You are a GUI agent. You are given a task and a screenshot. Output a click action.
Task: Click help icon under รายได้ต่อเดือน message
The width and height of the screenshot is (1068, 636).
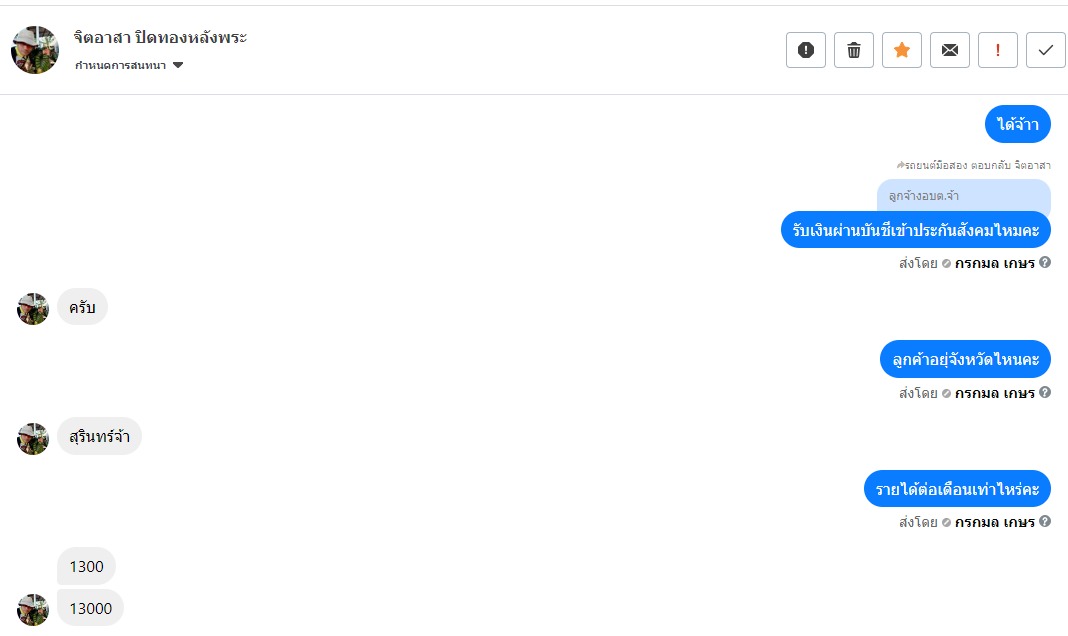coord(1045,522)
